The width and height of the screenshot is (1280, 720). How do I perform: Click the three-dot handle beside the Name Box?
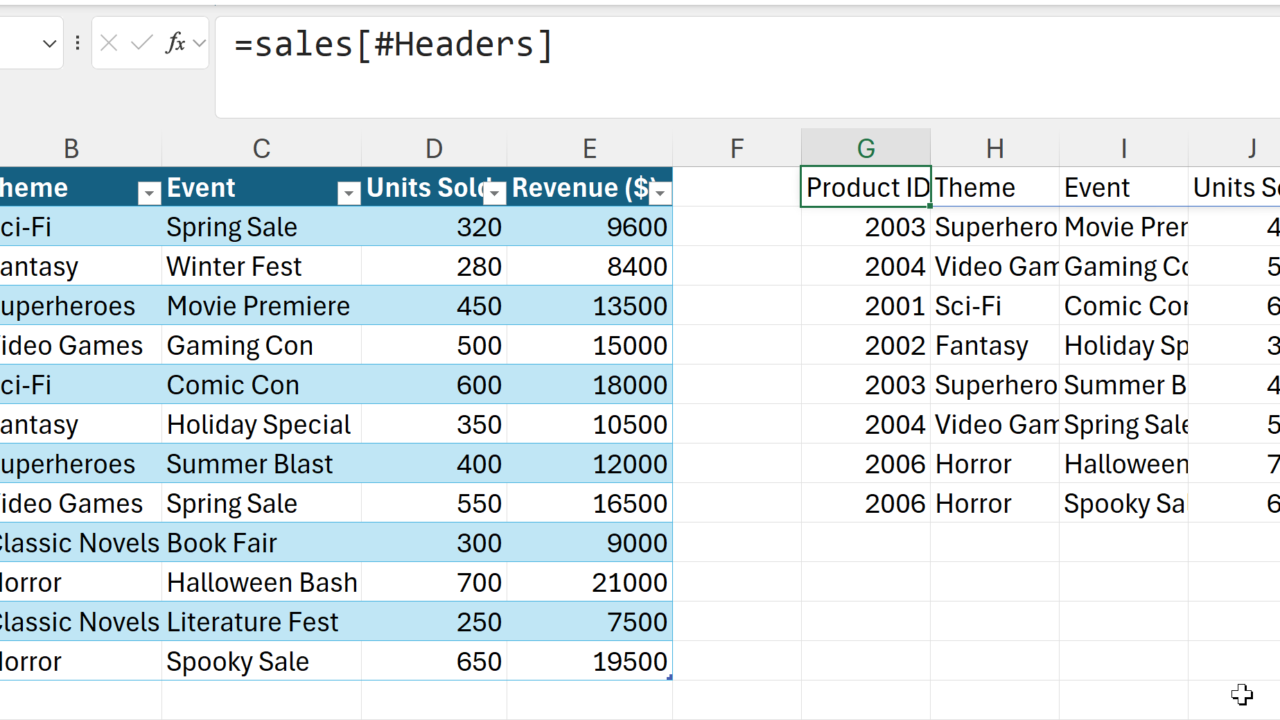pos(77,43)
